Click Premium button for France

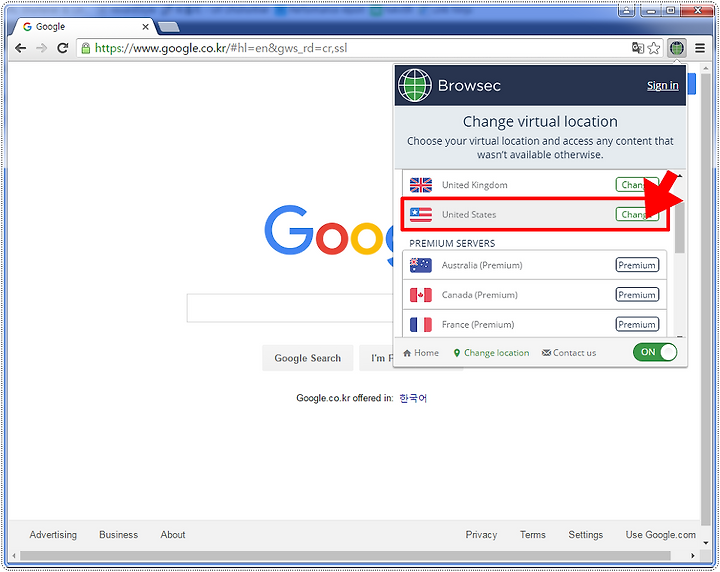coord(637,325)
